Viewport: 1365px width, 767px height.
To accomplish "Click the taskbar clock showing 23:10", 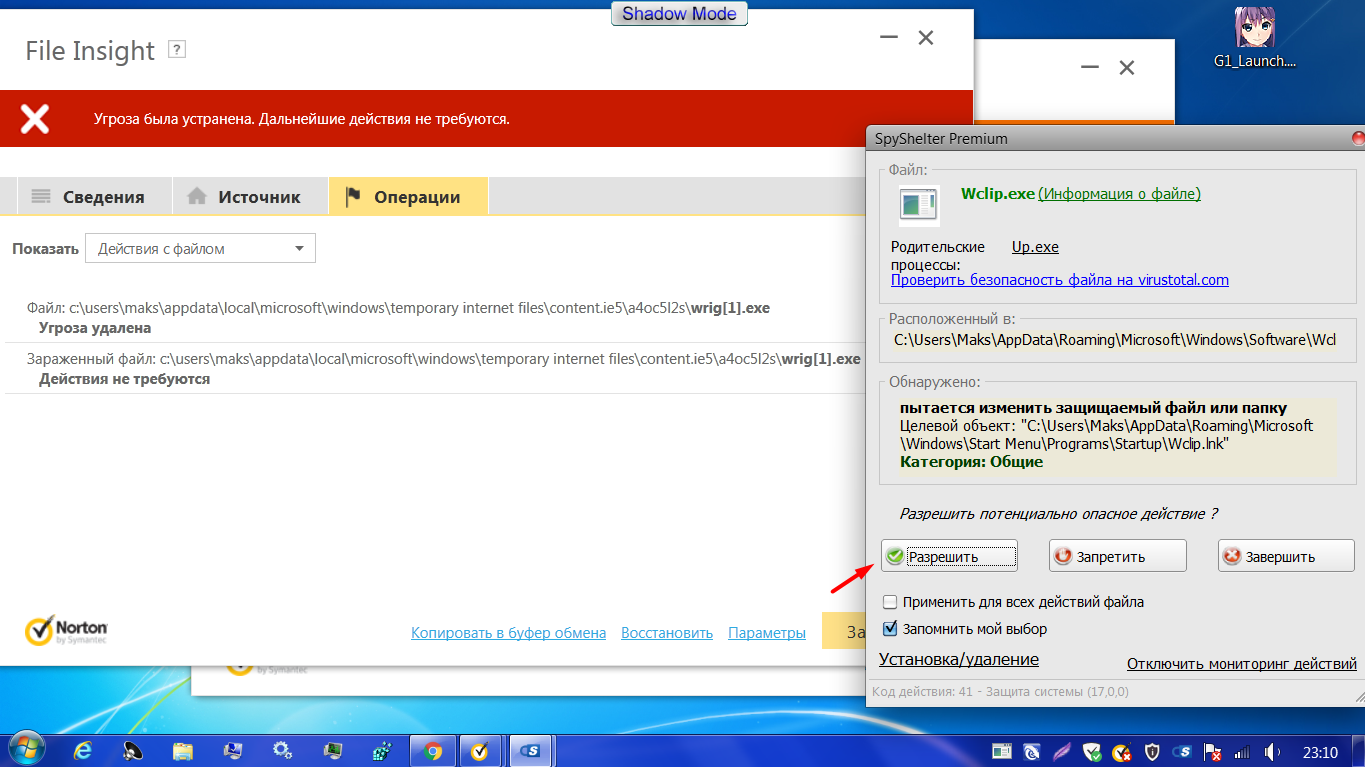I will click(1320, 751).
